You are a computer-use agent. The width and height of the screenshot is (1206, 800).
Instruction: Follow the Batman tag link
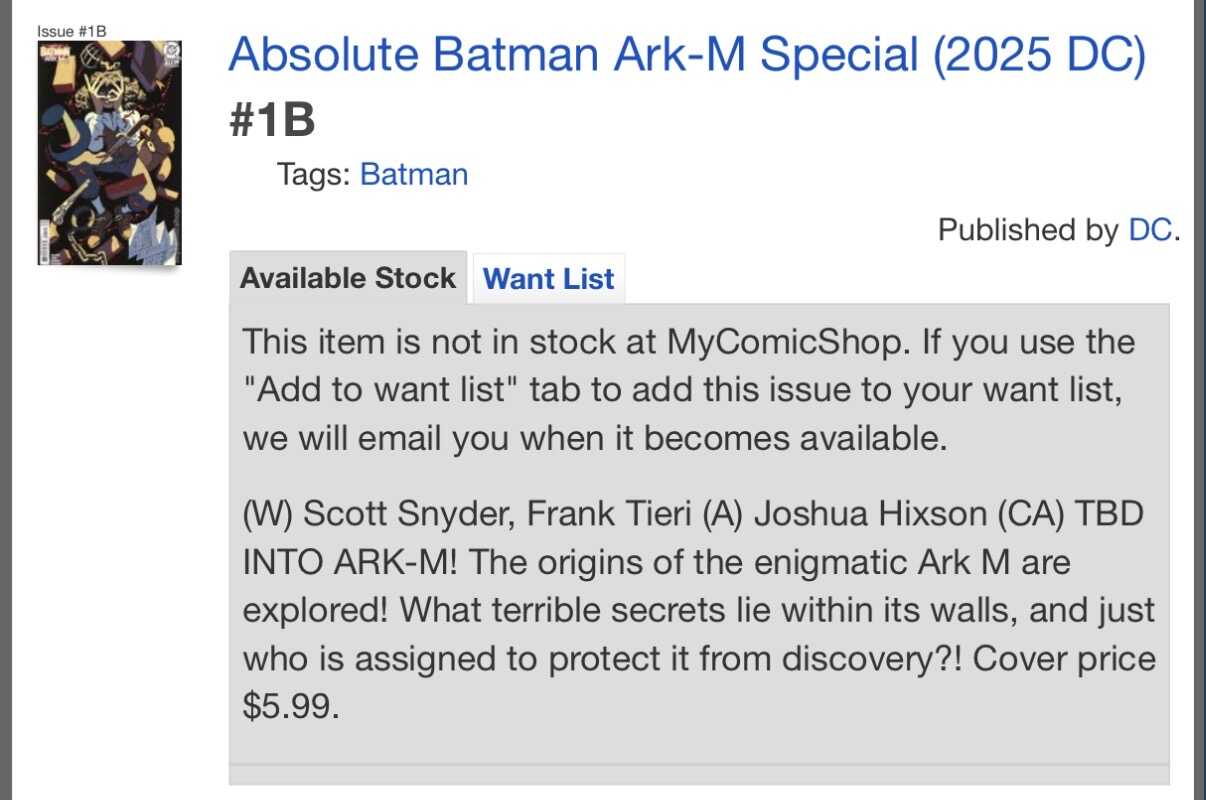413,175
